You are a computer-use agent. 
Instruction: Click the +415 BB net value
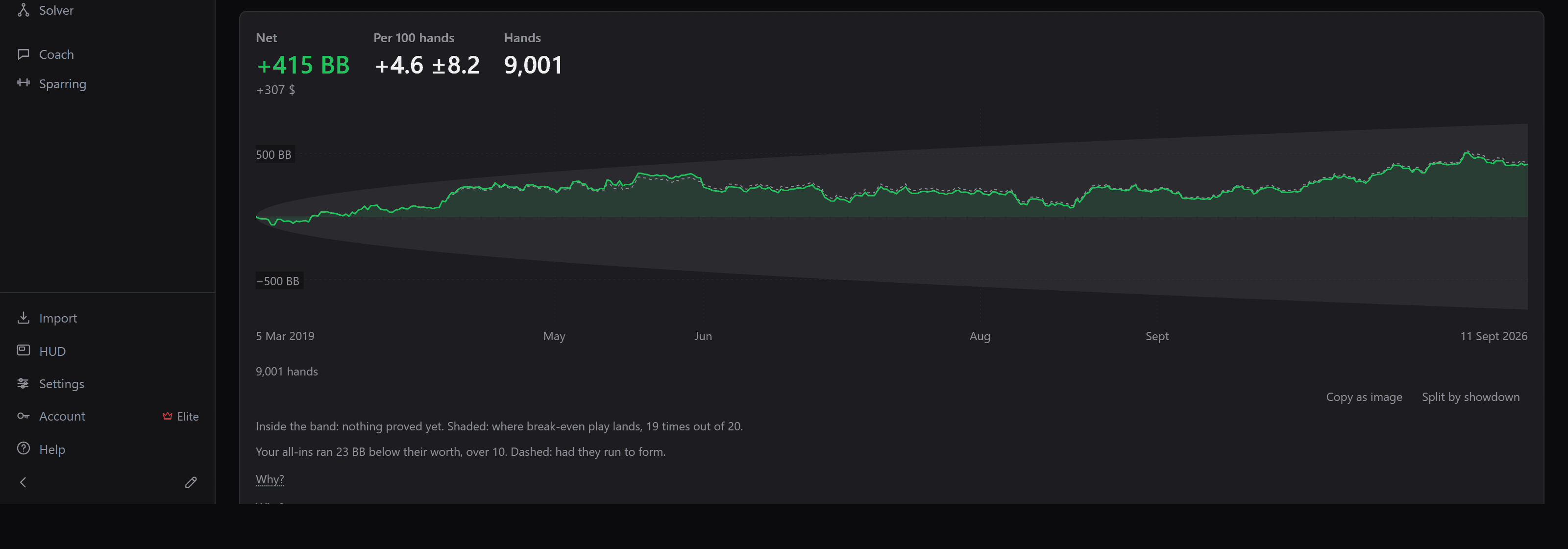[x=303, y=65]
